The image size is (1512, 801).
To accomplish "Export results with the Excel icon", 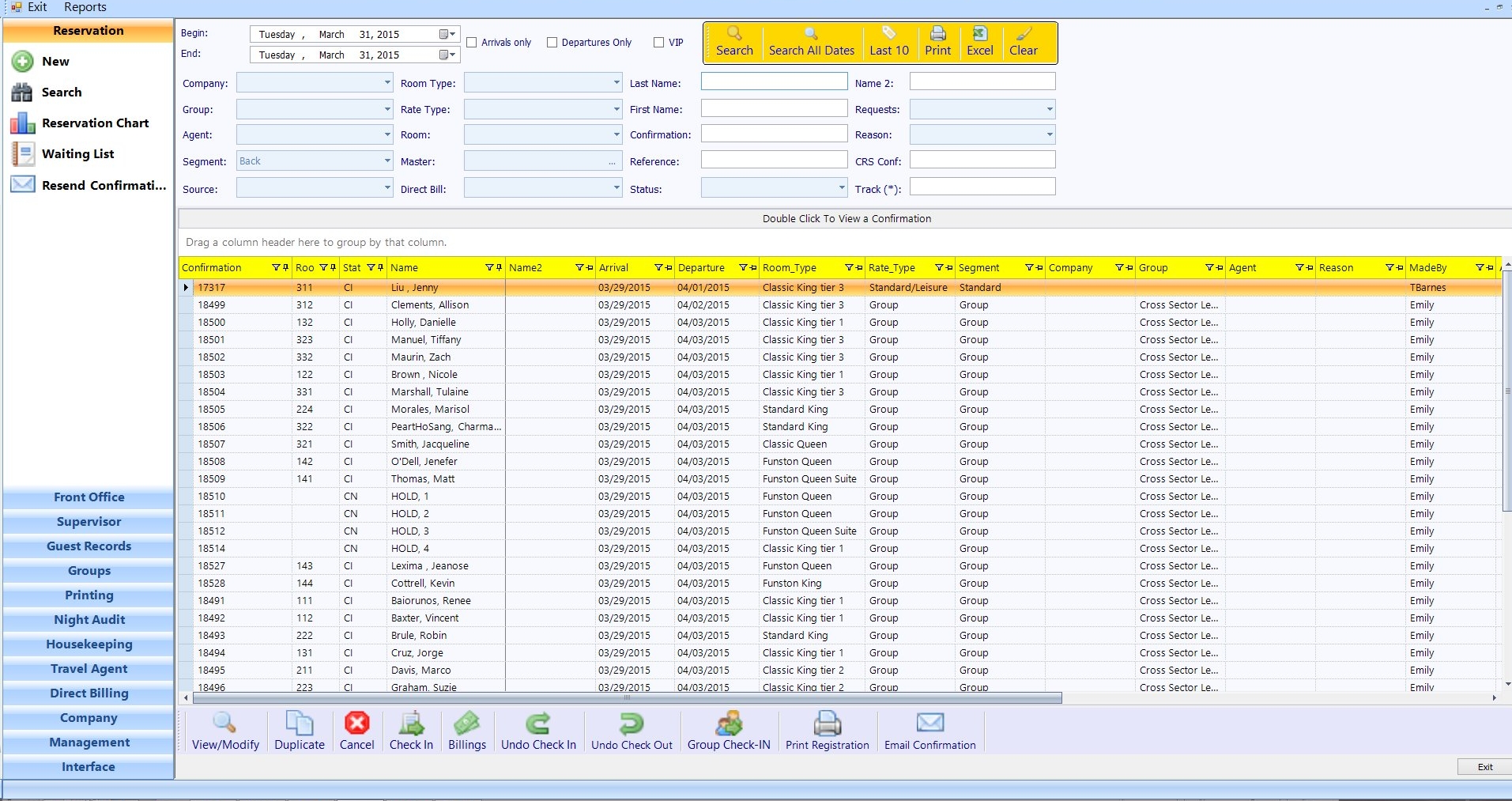I will point(979,34).
